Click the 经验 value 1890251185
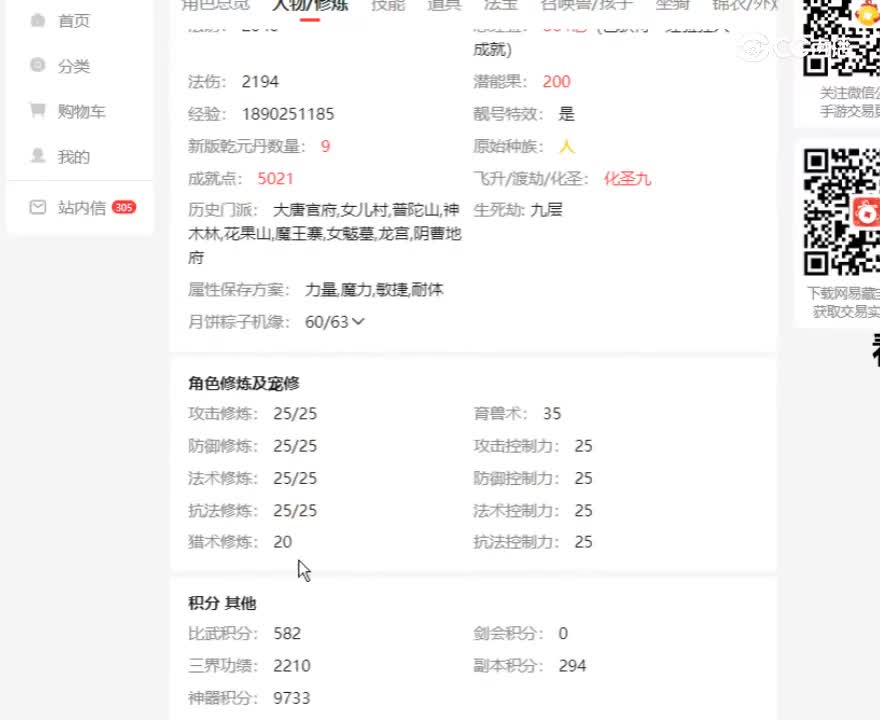 click(x=288, y=114)
